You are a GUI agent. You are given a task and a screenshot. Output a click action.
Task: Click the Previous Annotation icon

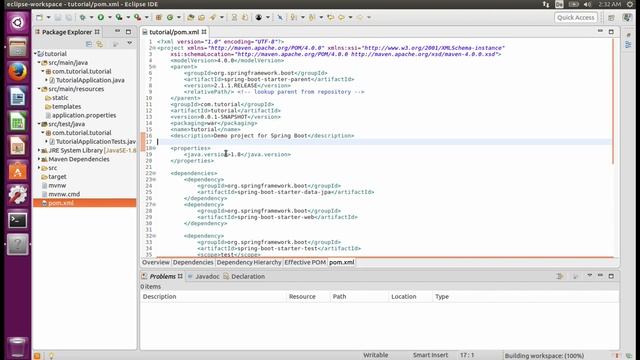point(312,18)
